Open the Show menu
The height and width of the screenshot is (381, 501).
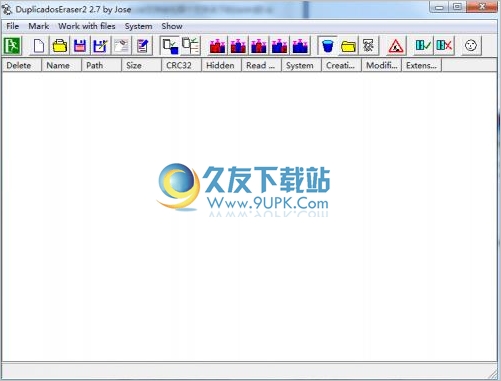(172, 26)
